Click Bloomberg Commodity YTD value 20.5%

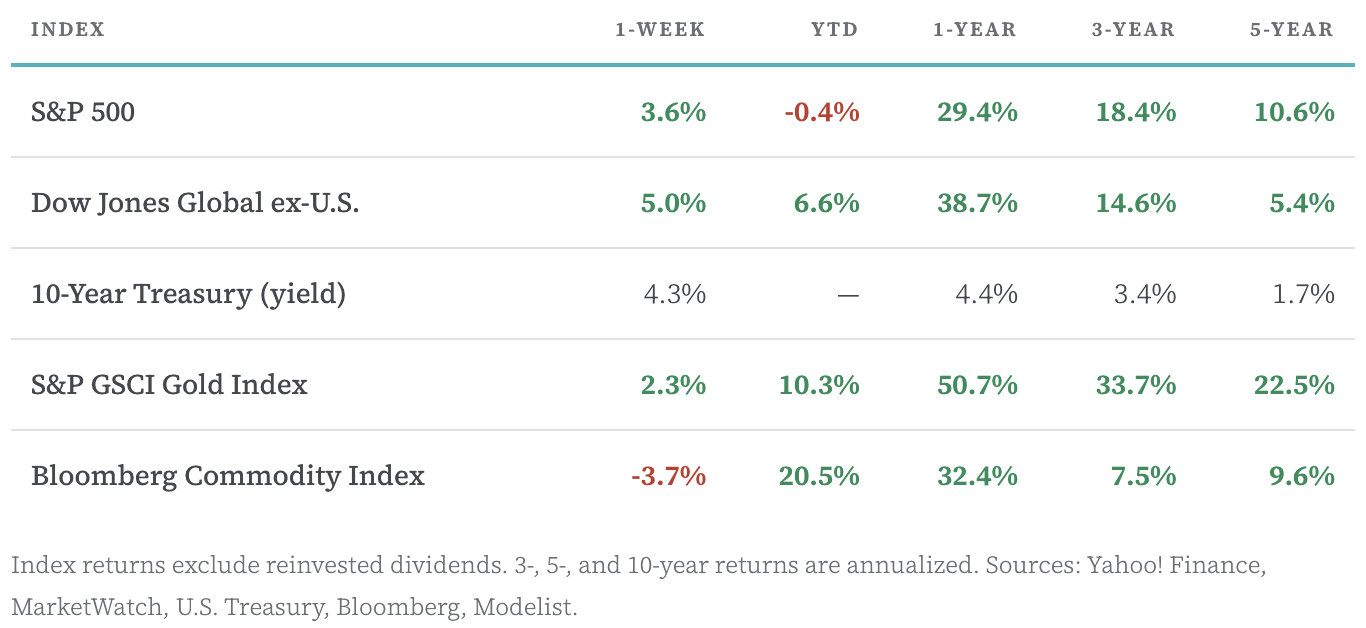819,476
